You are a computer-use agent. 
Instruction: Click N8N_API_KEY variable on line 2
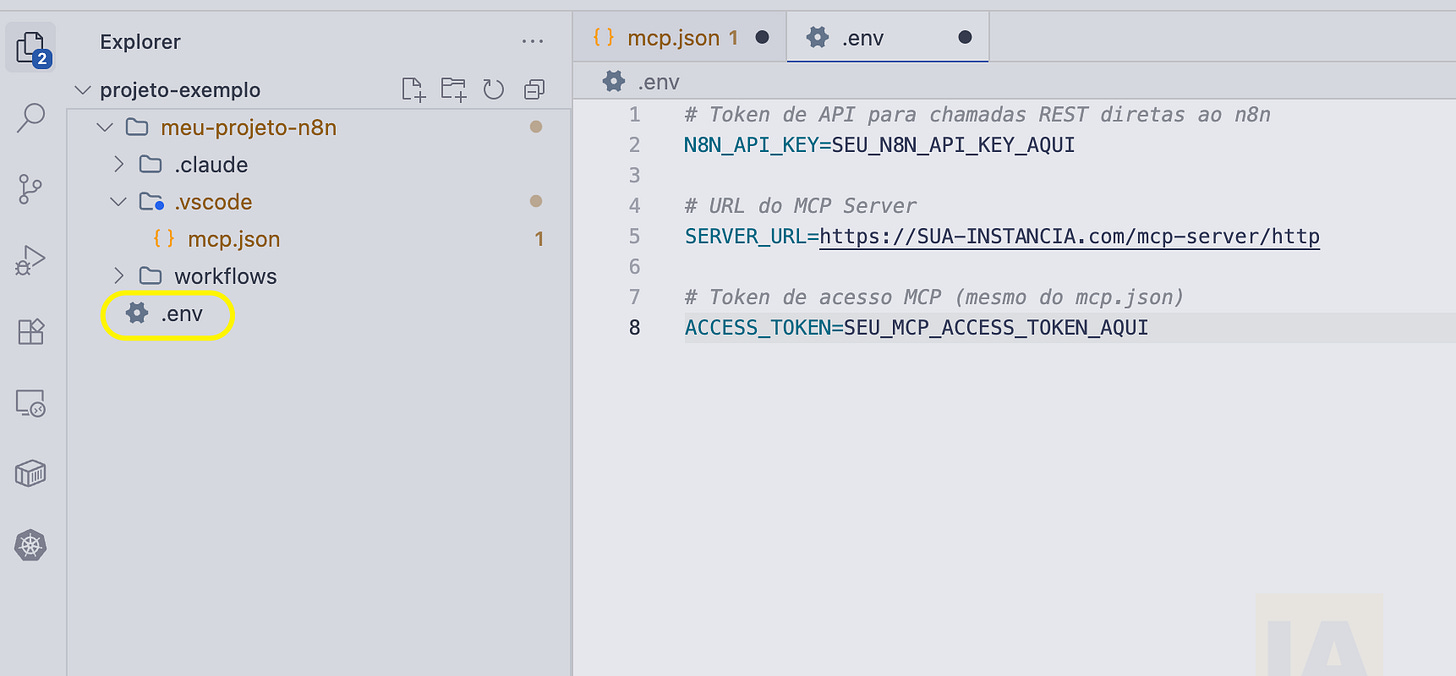tap(752, 145)
